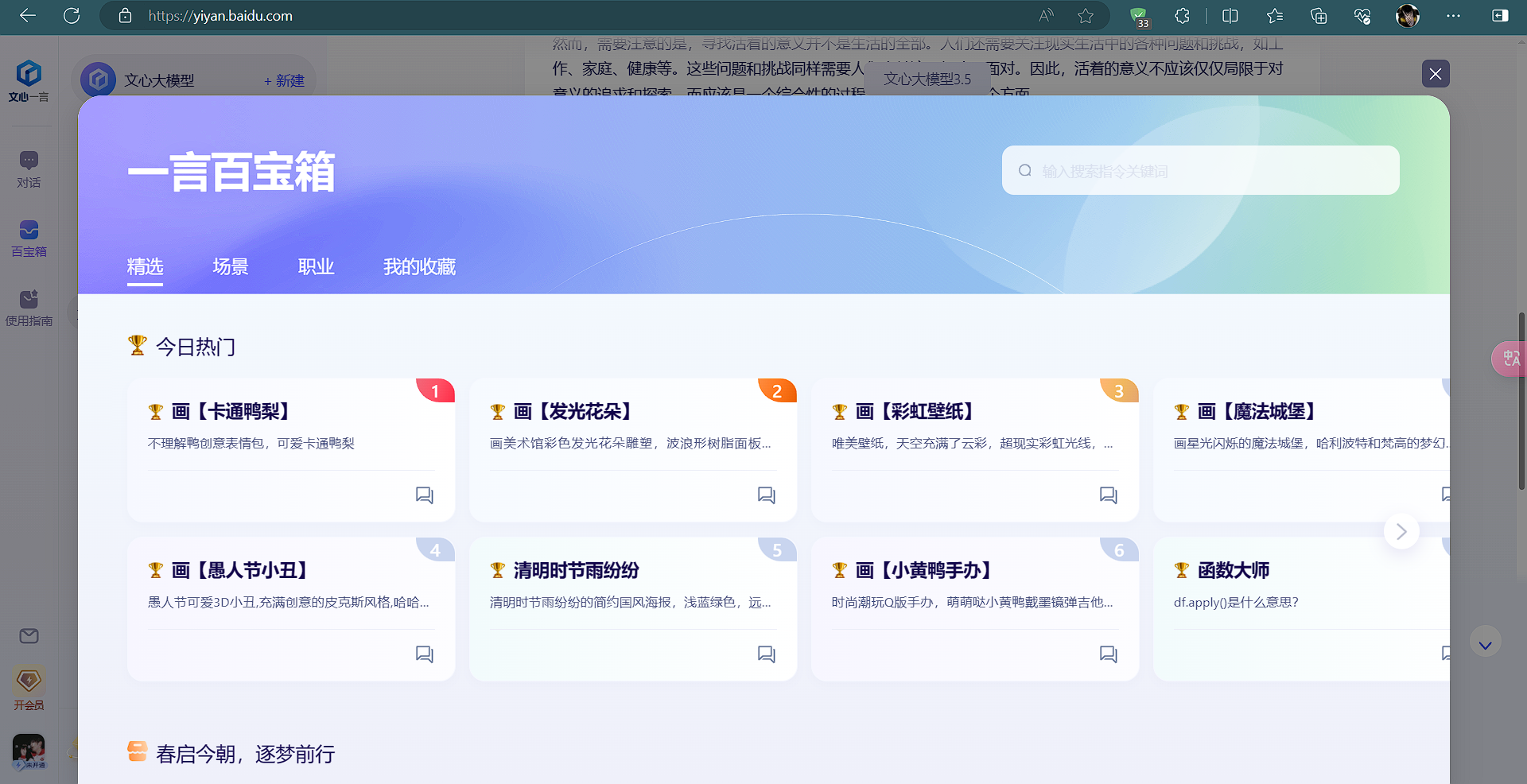
Task: Click the translate floating icon on right edge
Action: (x=1510, y=359)
